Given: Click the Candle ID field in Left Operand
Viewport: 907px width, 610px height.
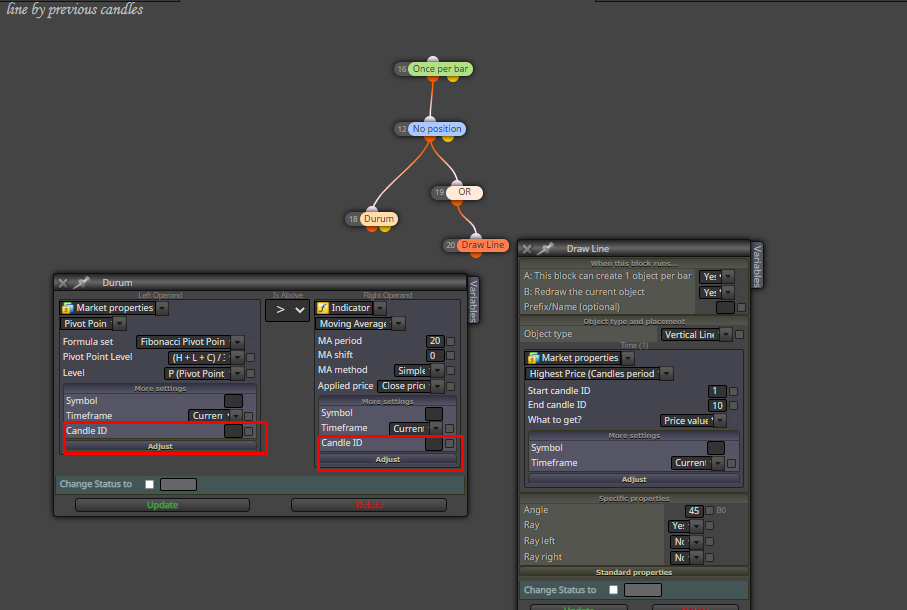Looking at the screenshot, I should [233, 431].
